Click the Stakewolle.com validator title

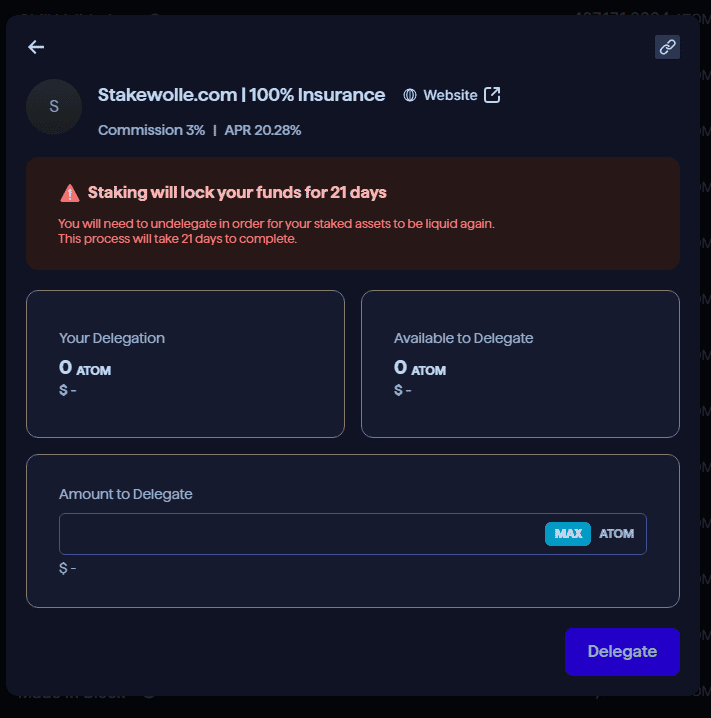point(241,95)
